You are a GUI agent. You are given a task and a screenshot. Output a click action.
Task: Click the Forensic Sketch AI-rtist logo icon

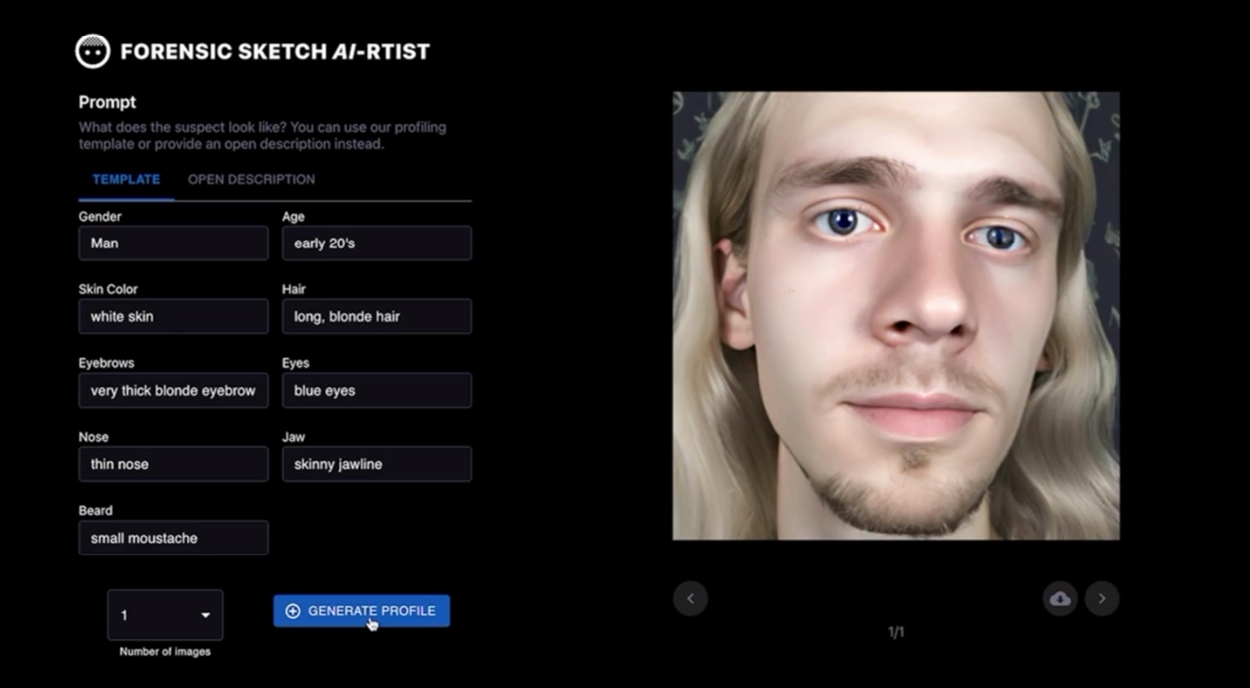pos(93,50)
